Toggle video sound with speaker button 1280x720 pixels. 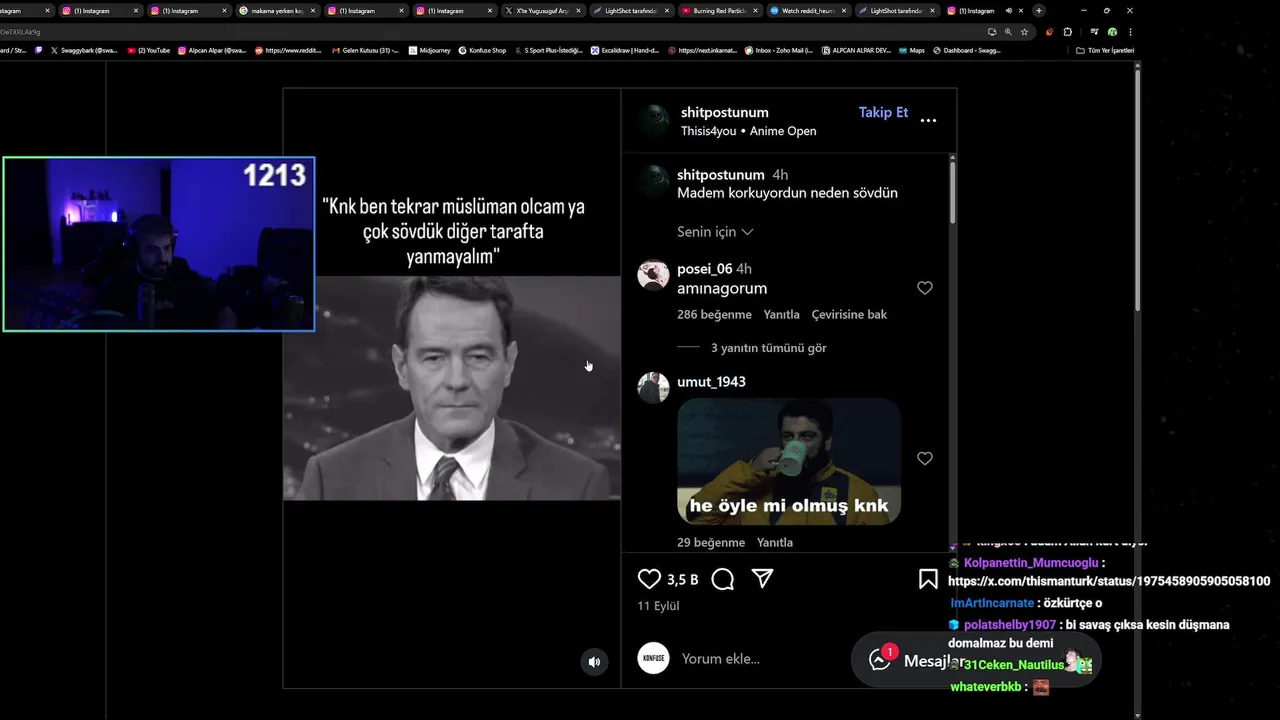click(594, 662)
